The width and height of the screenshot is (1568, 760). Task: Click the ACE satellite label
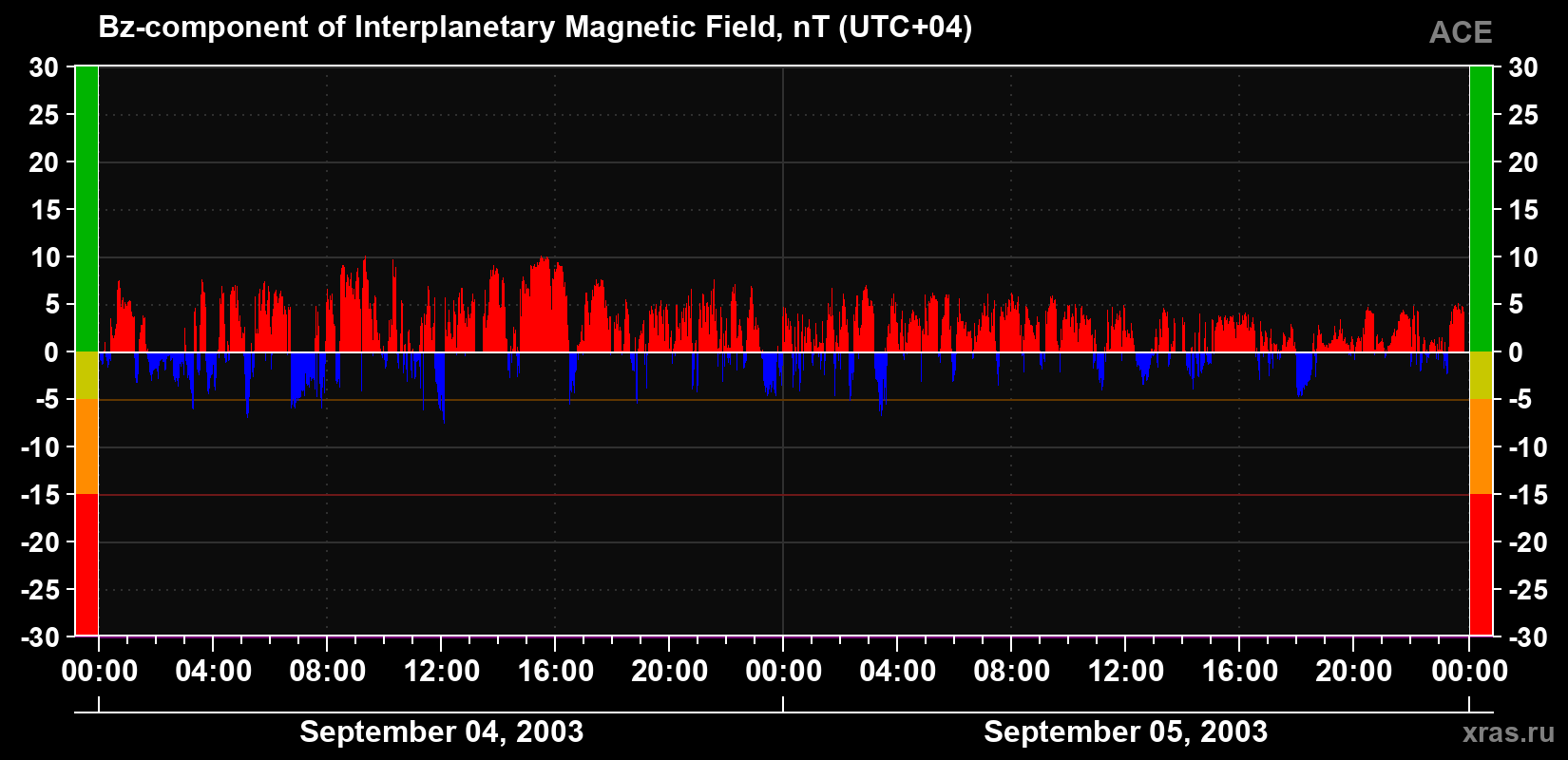[x=1461, y=32]
